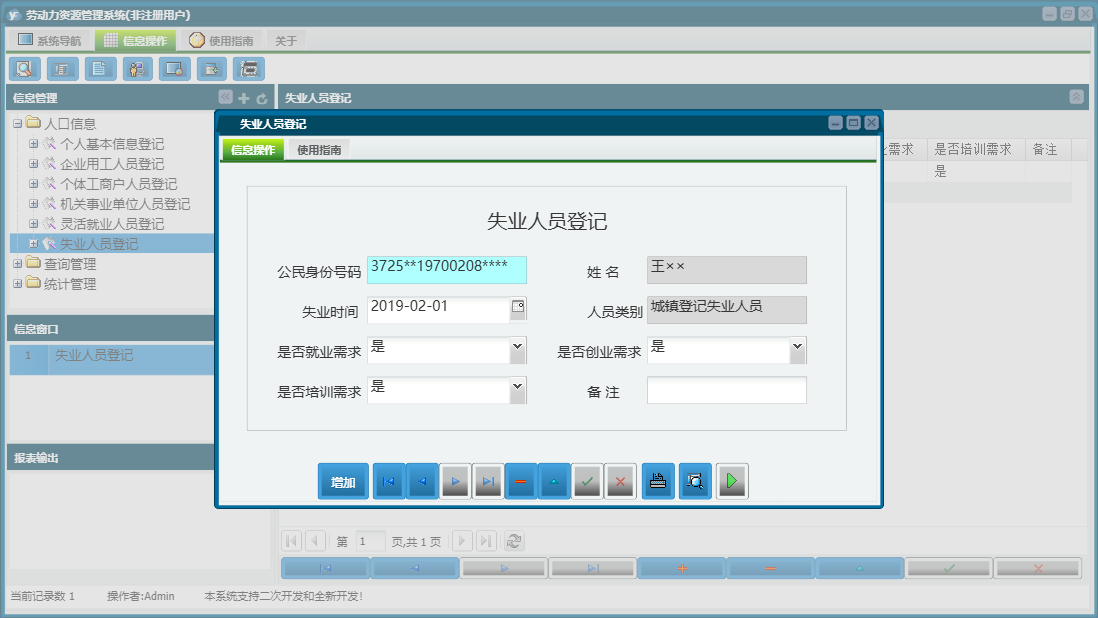
Task: Click inside the 备注 input field
Action: [727, 390]
